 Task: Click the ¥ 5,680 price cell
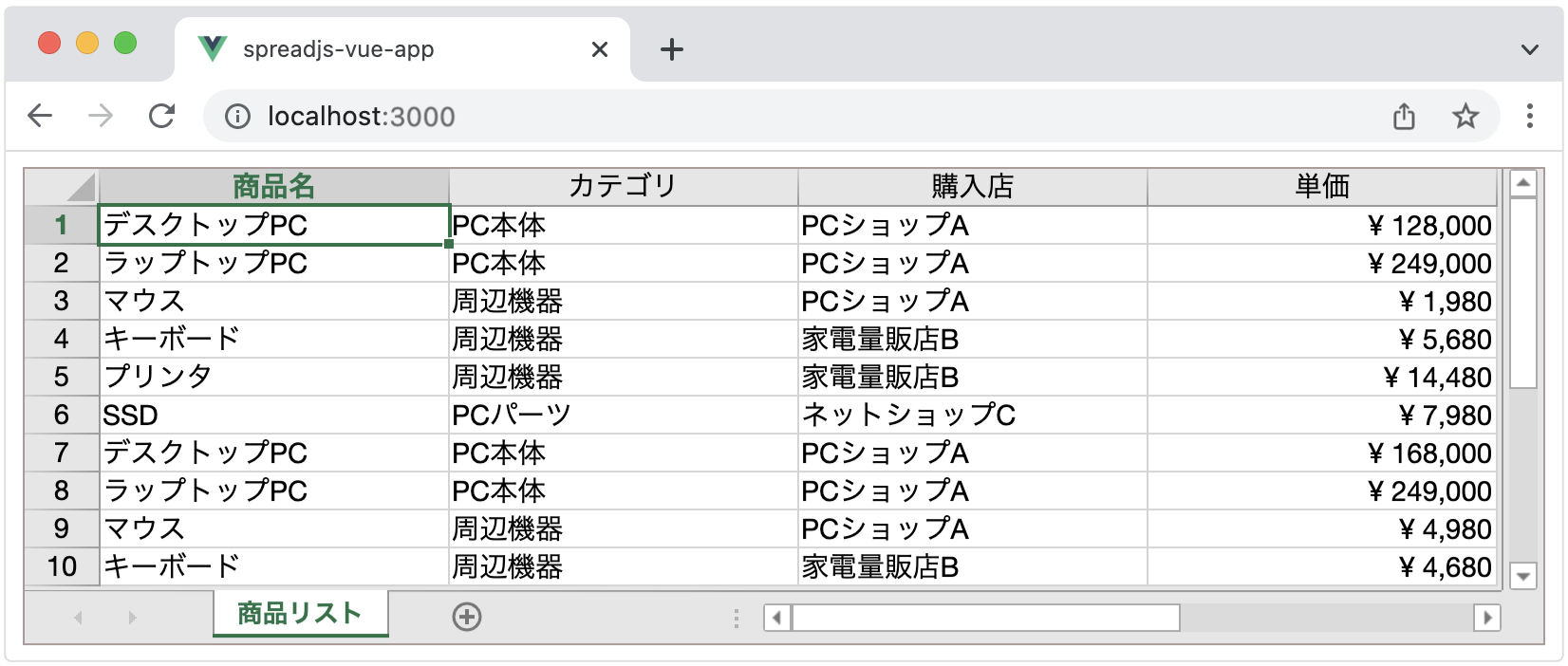pyautogui.click(x=1322, y=339)
